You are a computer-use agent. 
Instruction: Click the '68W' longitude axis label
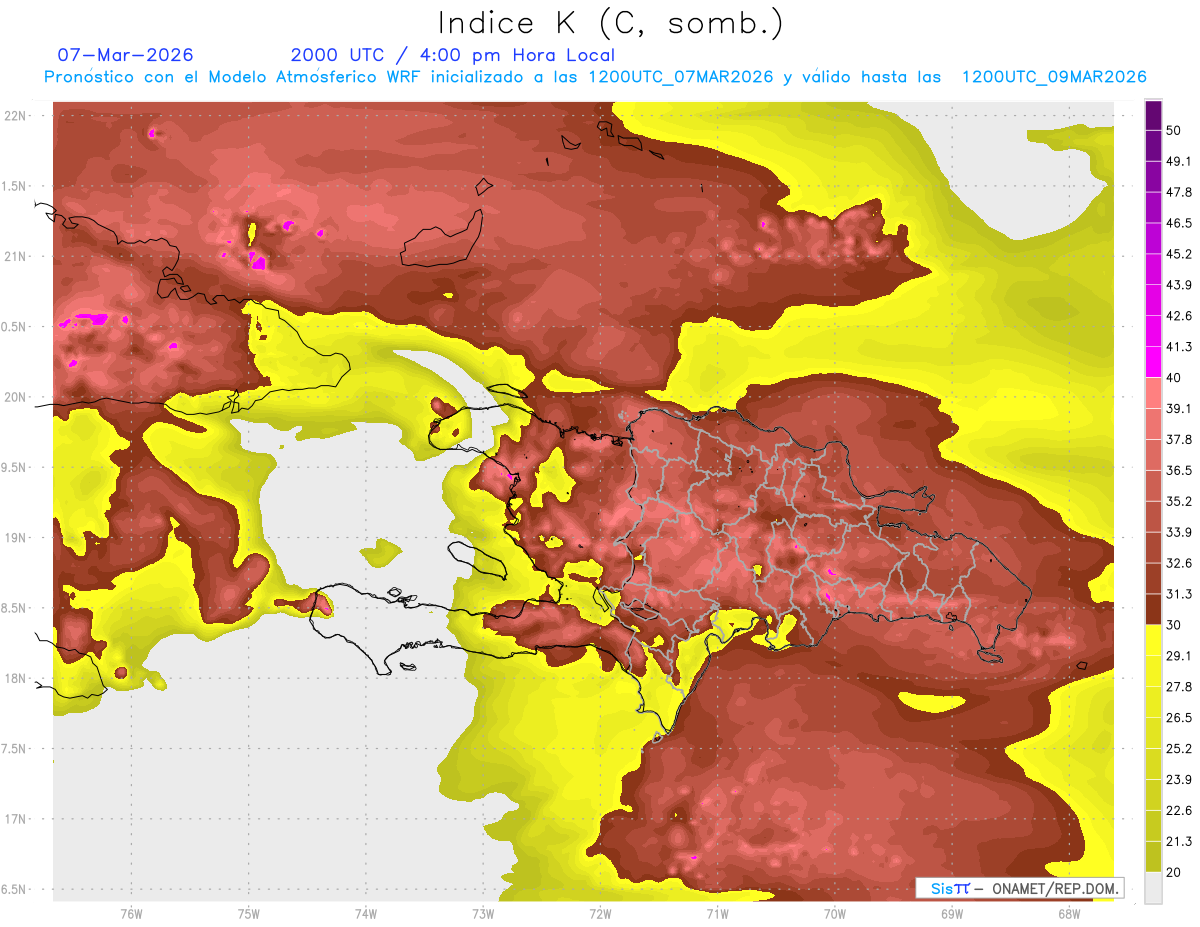[x=1068, y=913]
